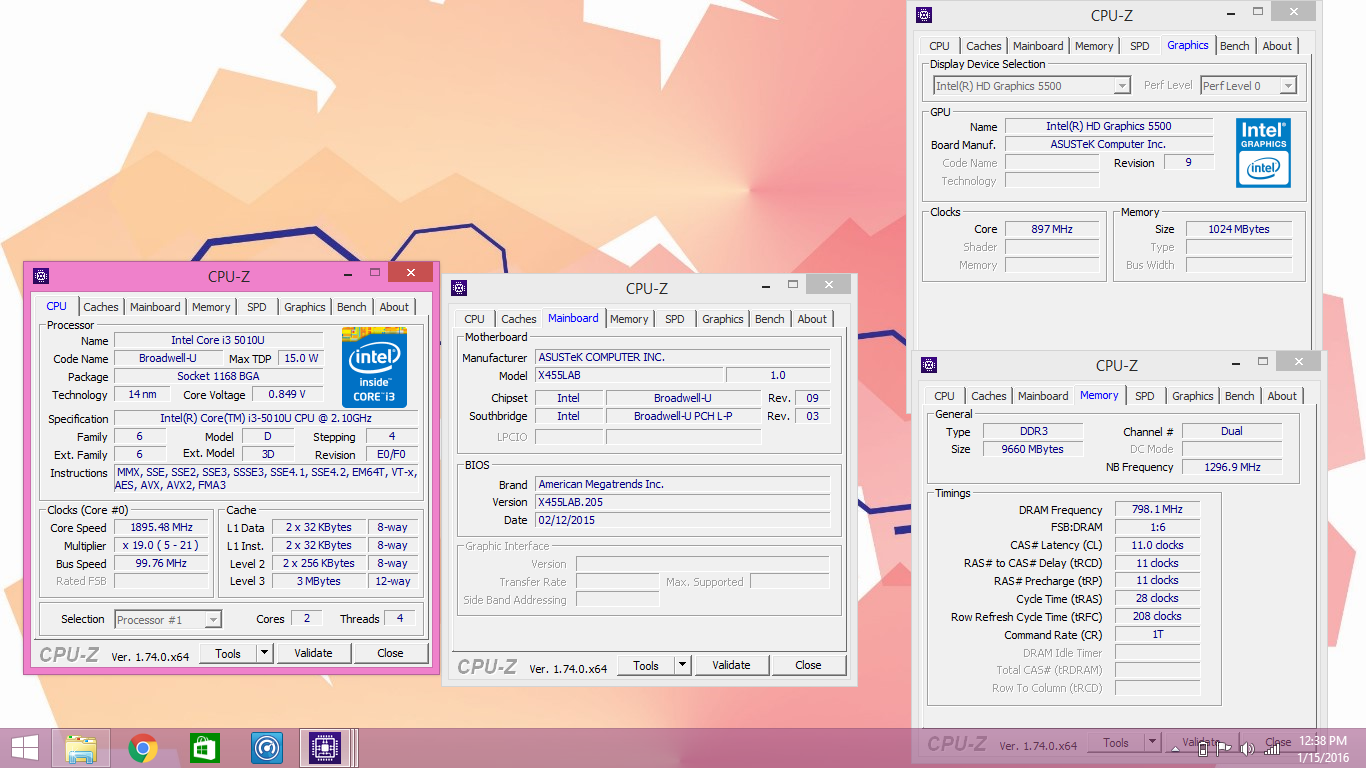Viewport: 1366px width, 768px height.
Task: Open the blue circular gauge app on taskbar
Action: [x=266, y=748]
